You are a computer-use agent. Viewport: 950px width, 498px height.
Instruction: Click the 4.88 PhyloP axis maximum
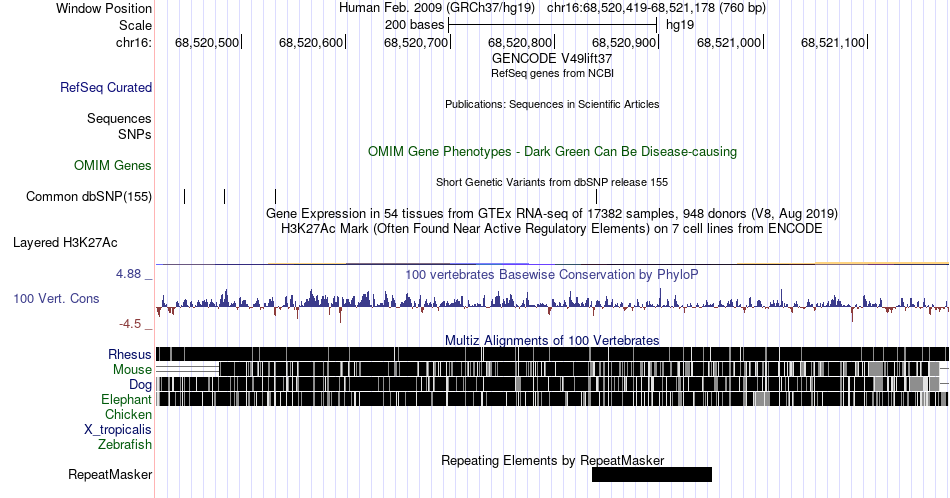128,274
